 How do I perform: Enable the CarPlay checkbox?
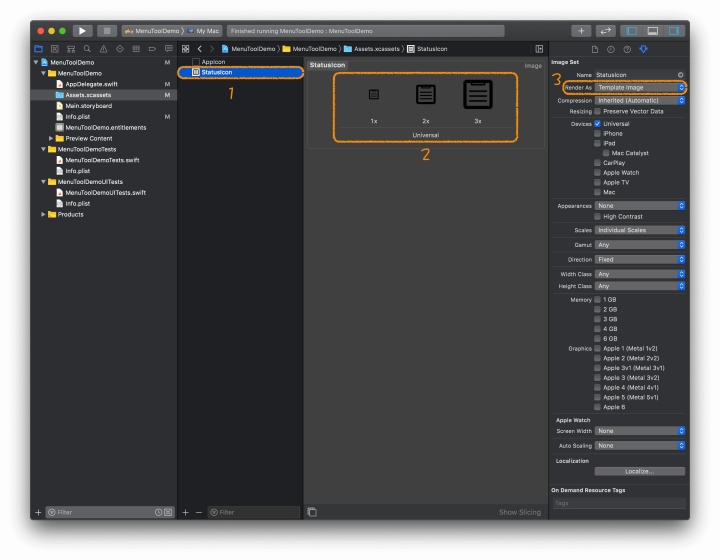(x=597, y=162)
